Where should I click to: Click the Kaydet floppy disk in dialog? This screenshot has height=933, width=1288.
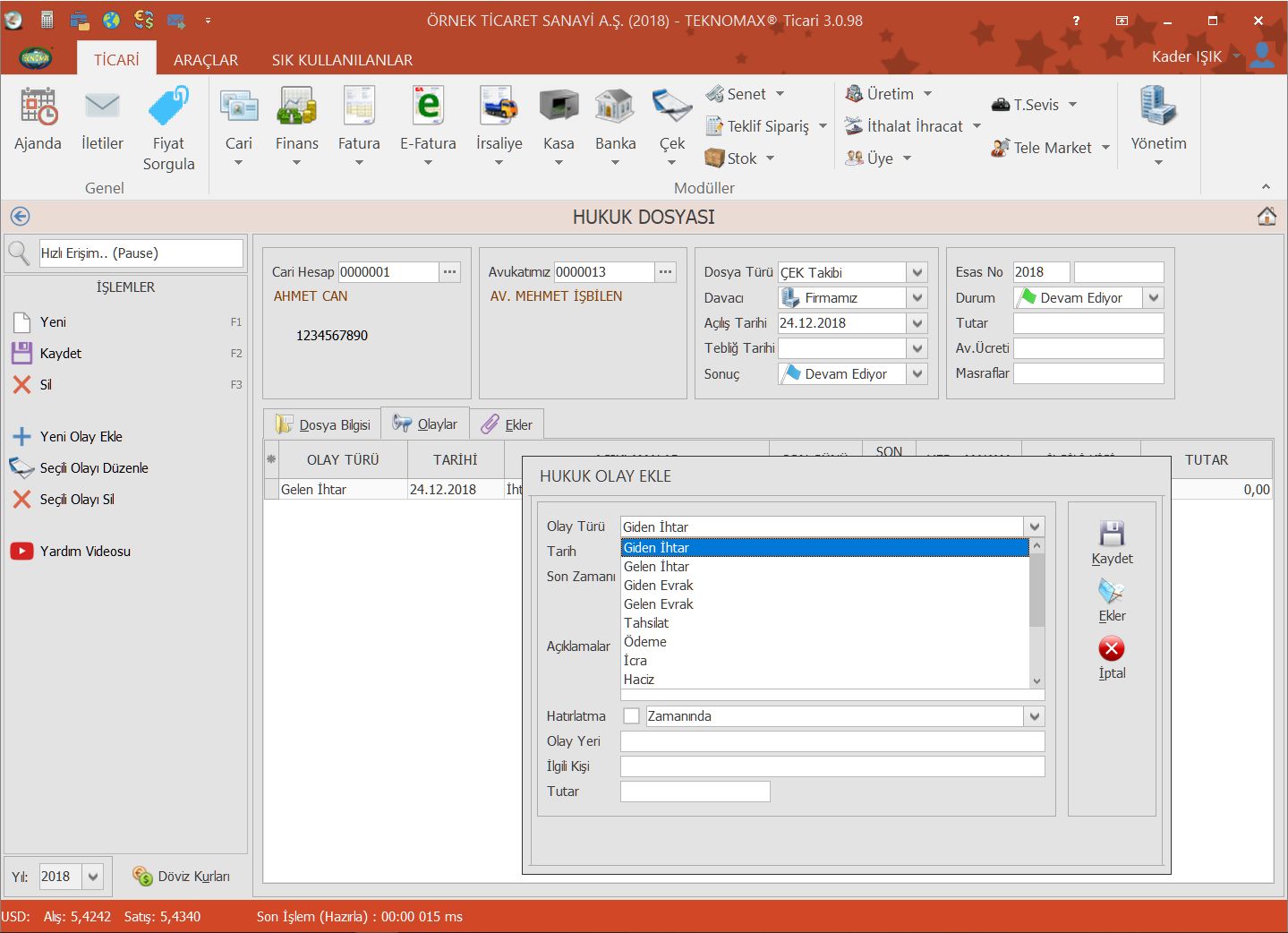[1112, 535]
